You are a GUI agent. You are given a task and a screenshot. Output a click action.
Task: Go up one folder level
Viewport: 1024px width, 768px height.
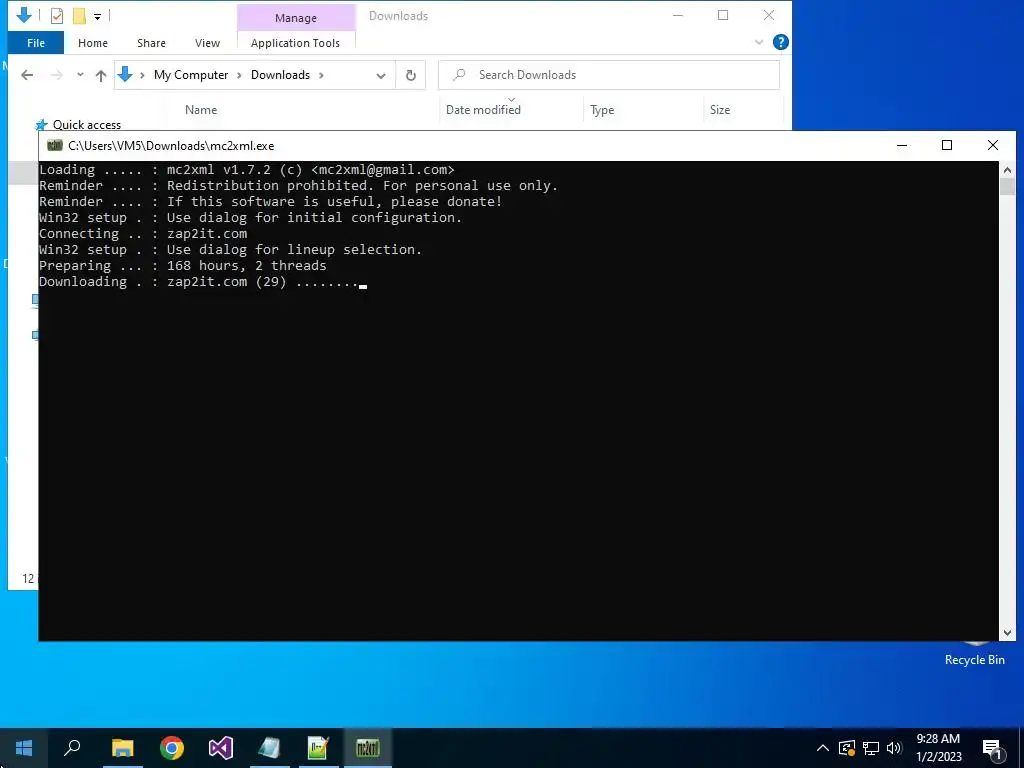click(101, 75)
